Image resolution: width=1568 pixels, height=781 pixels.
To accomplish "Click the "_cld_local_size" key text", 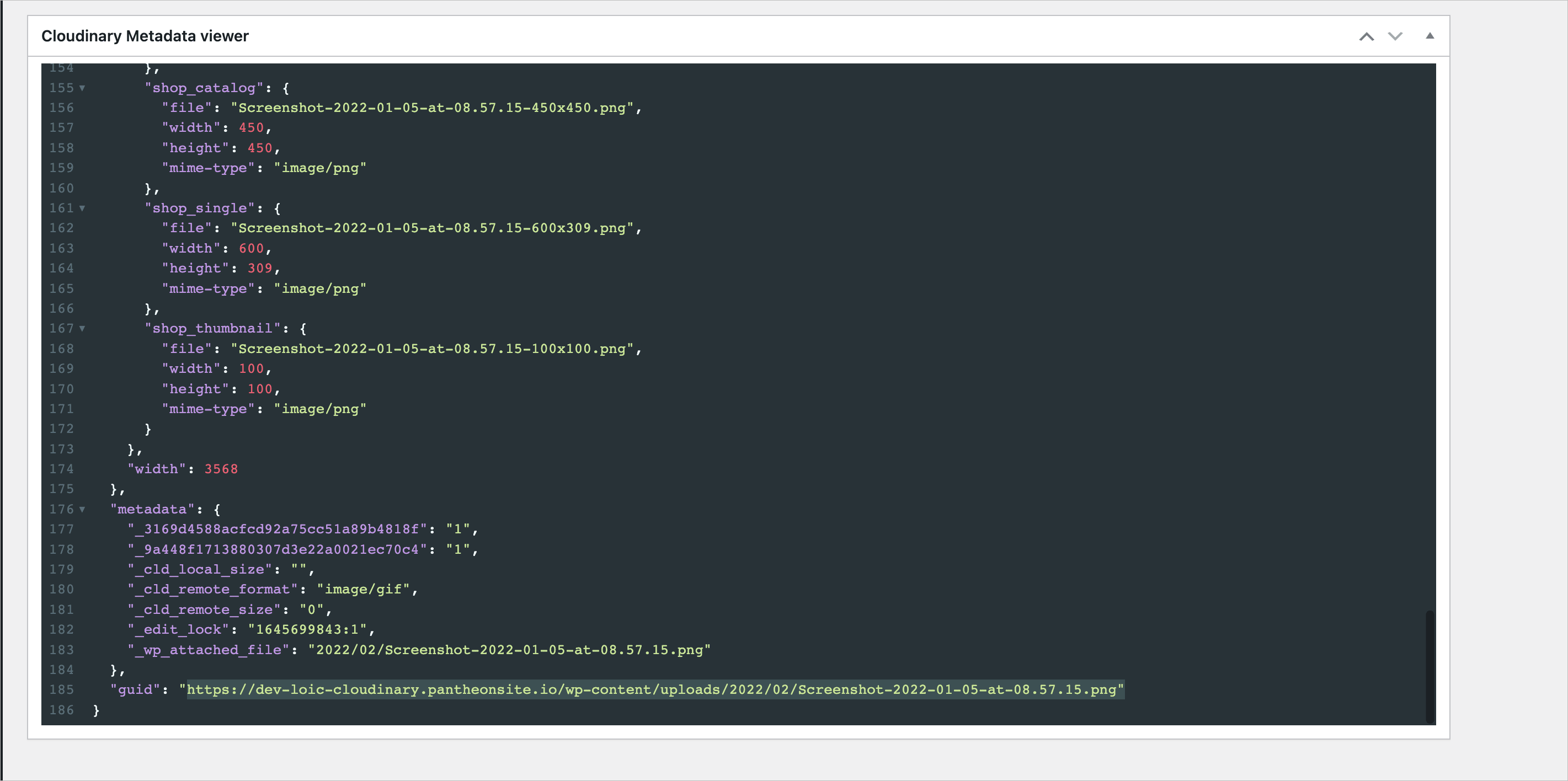I will click(200, 569).
